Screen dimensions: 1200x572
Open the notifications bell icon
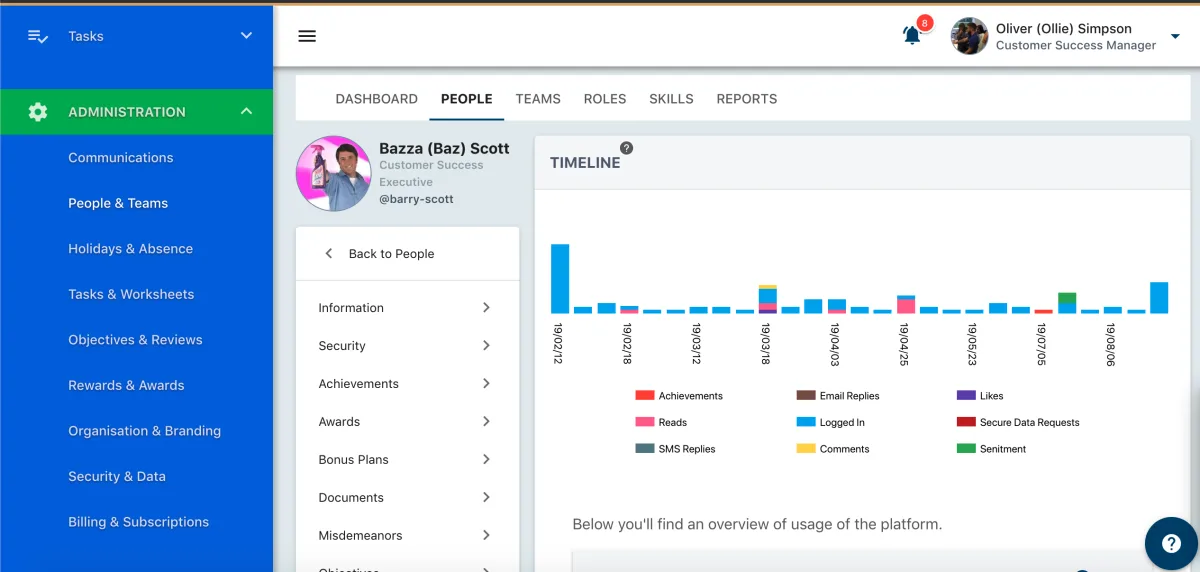912,35
